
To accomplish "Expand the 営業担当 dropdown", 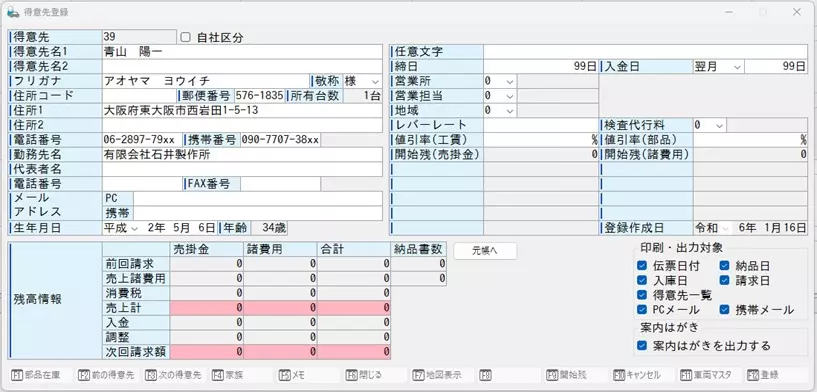I will point(500,96).
